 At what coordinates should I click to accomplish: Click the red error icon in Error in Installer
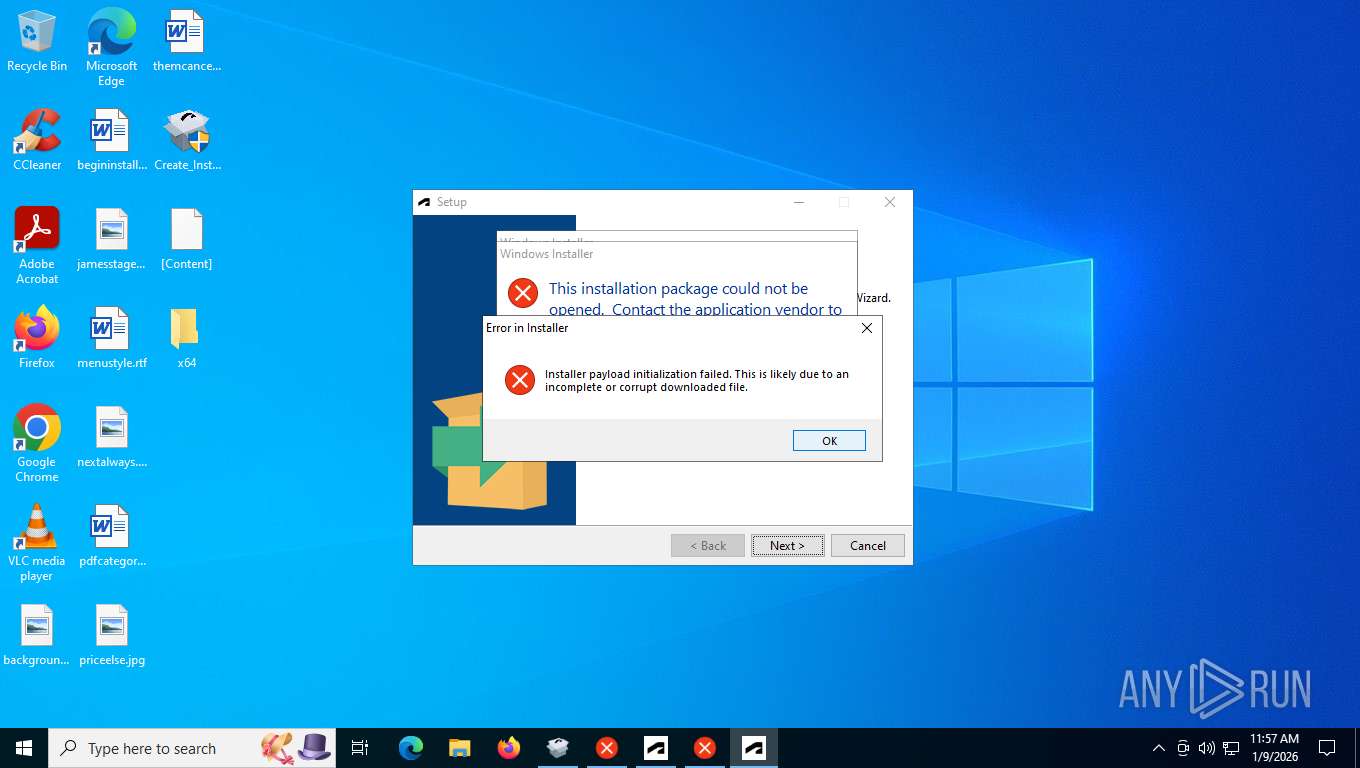click(x=520, y=380)
